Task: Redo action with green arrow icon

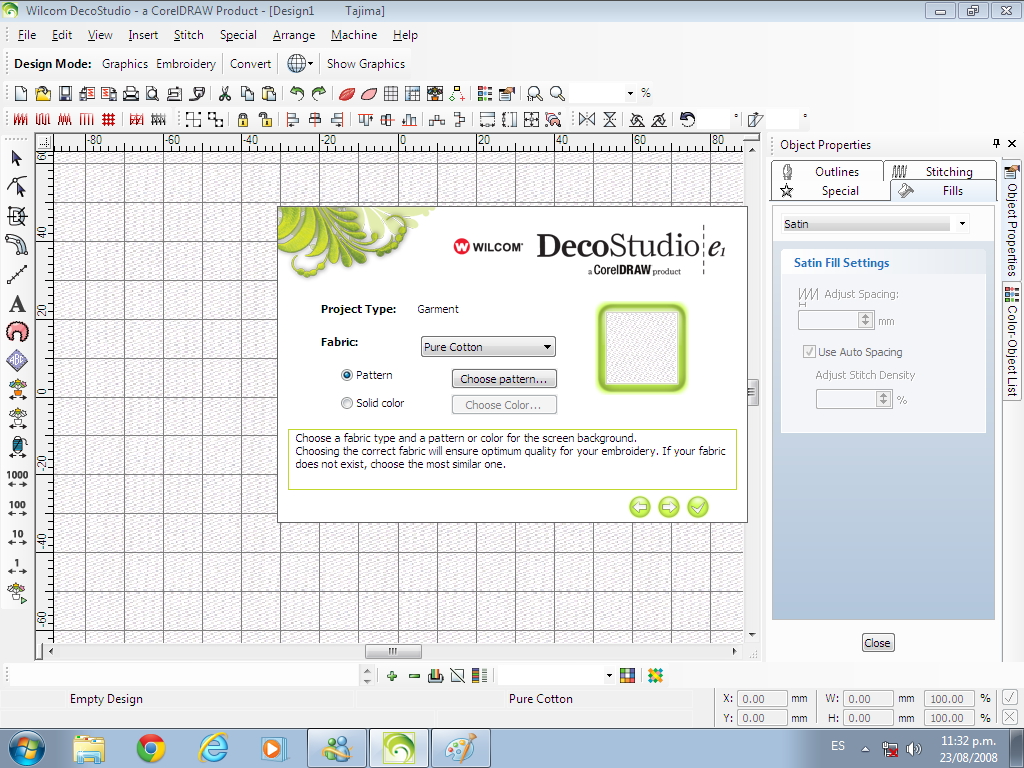Action: pos(319,93)
